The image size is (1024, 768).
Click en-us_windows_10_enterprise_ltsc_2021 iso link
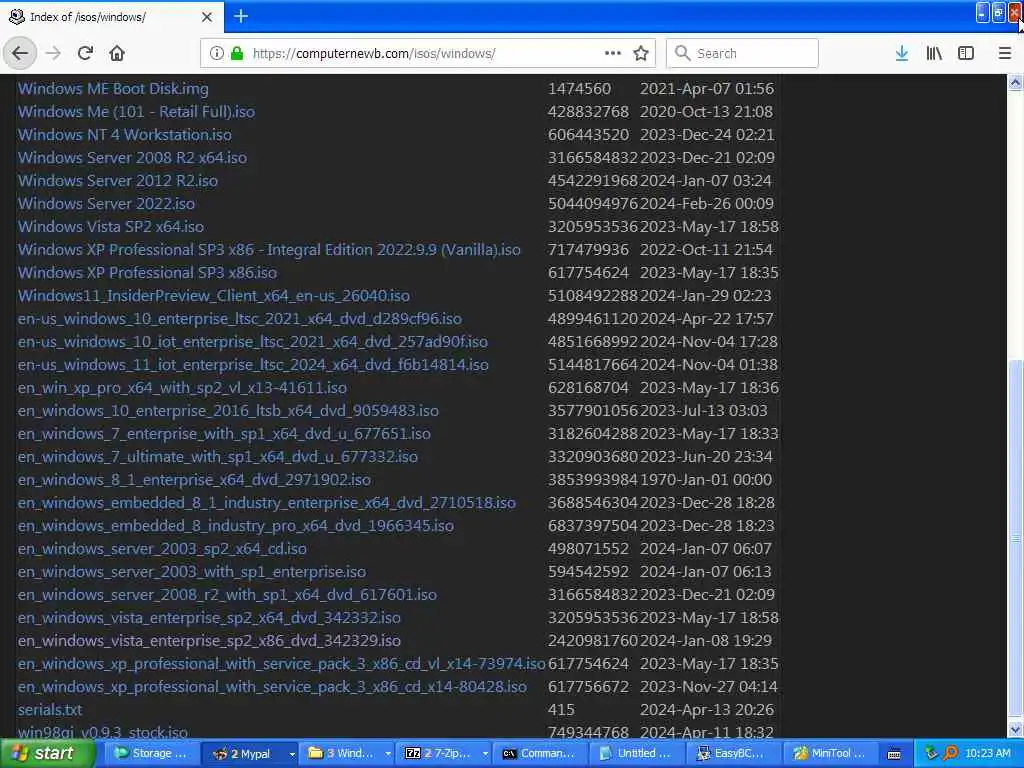(240, 318)
